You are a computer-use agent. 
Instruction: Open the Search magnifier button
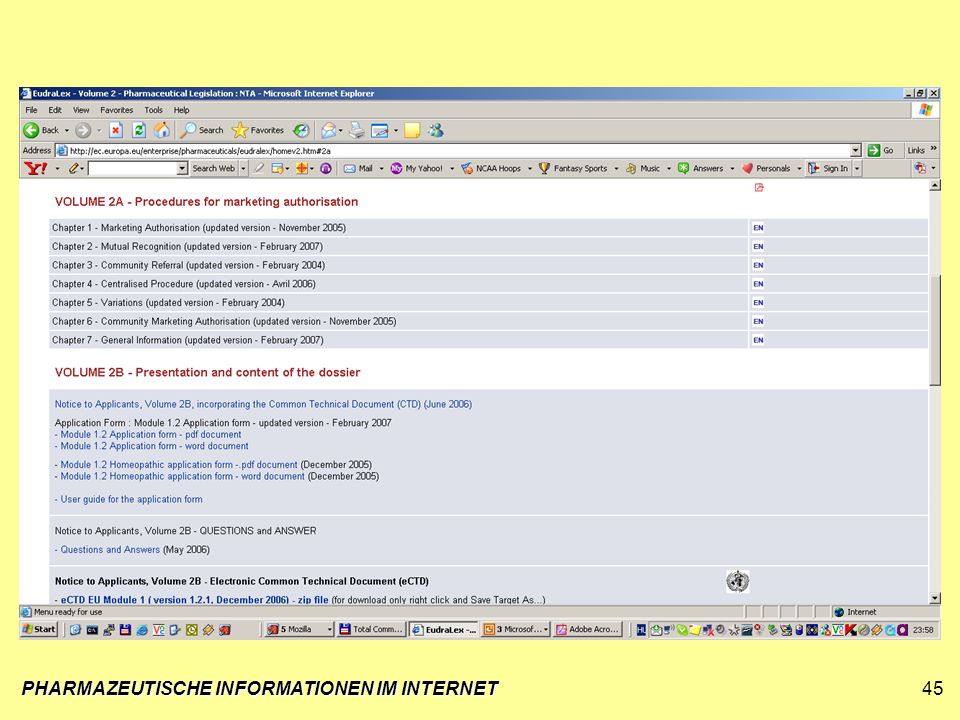tap(202, 130)
